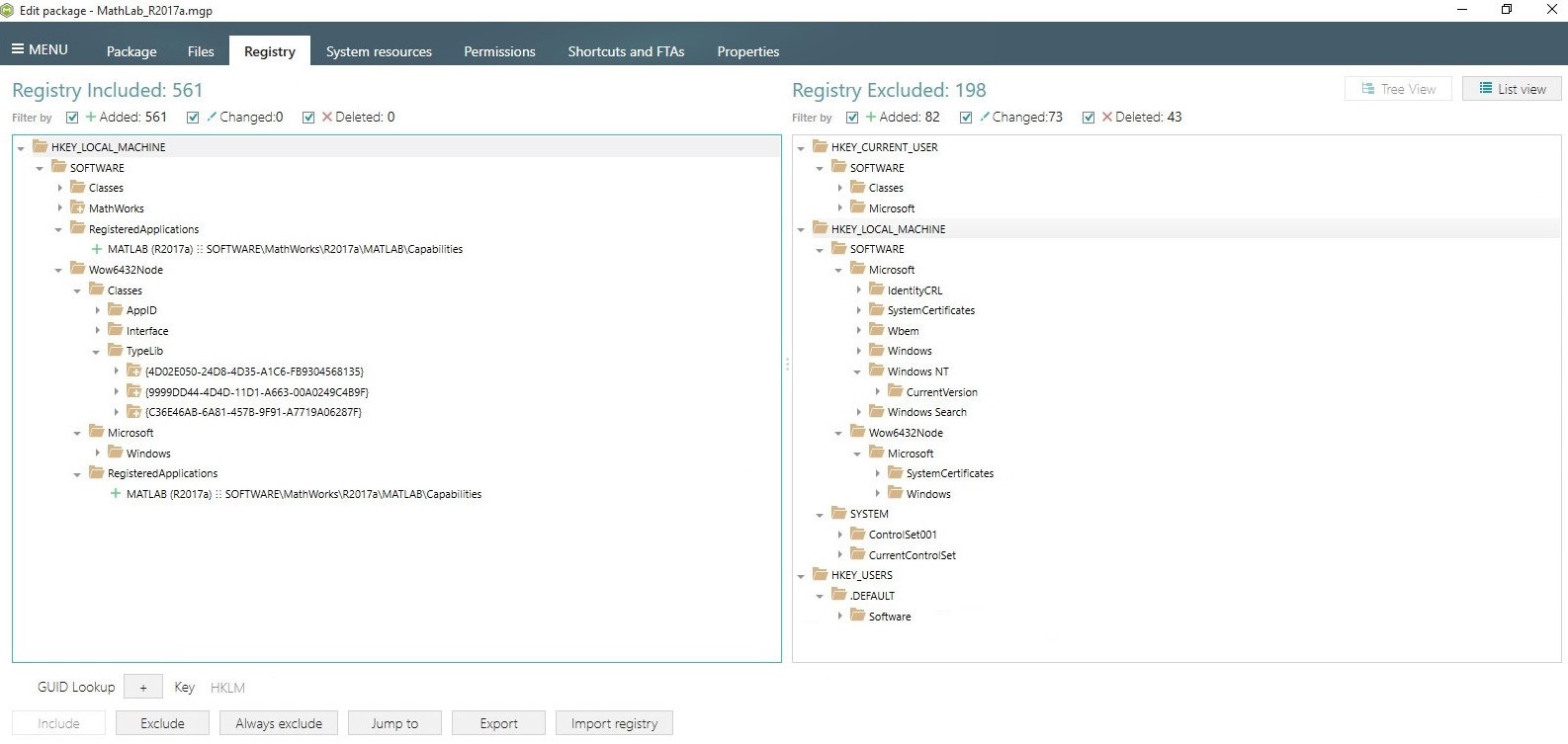Click the .DEFAULT folder icon

pyautogui.click(x=838, y=595)
